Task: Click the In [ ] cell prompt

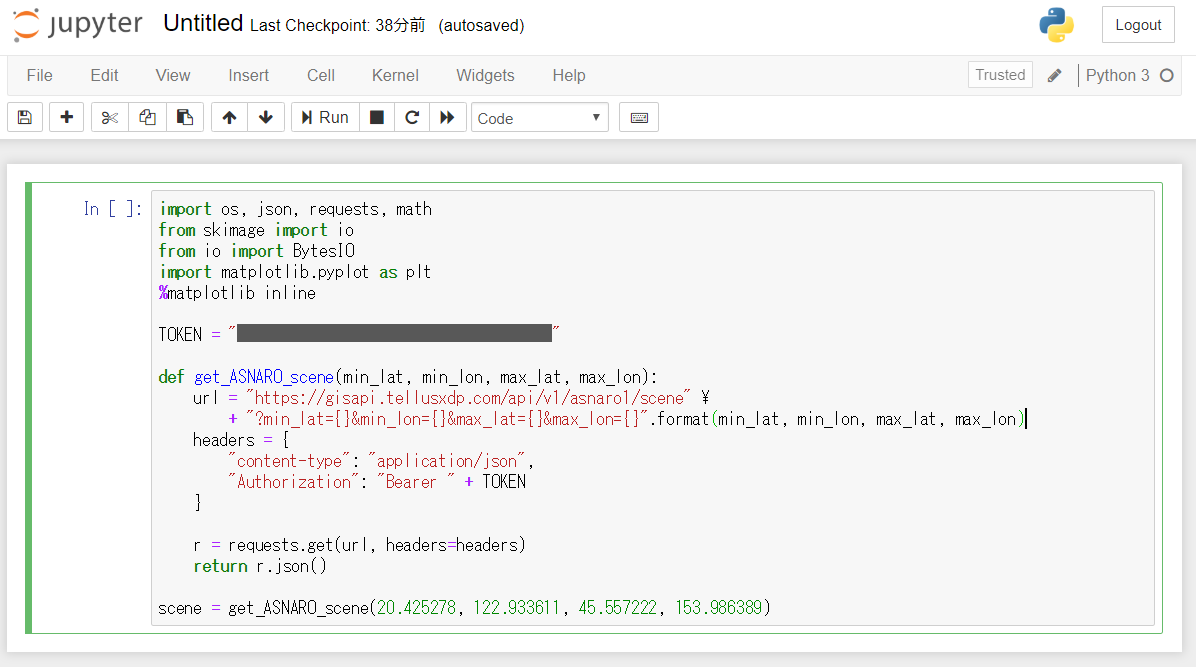Action: (112, 209)
